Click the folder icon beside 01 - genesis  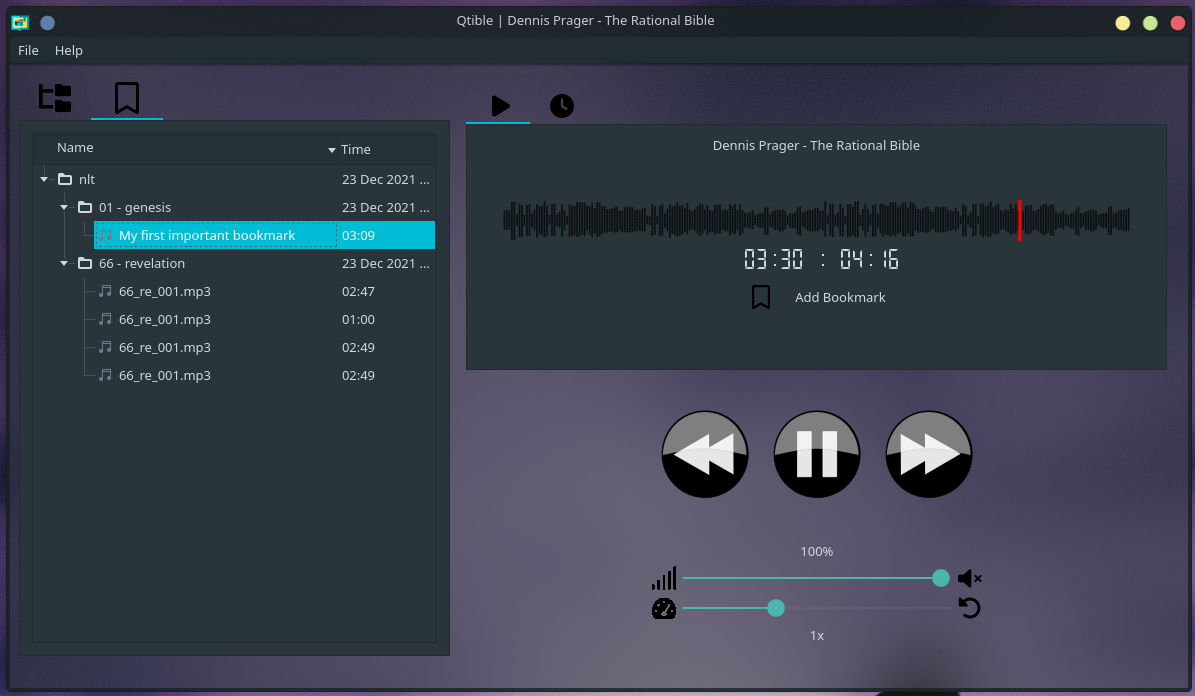tap(85, 207)
